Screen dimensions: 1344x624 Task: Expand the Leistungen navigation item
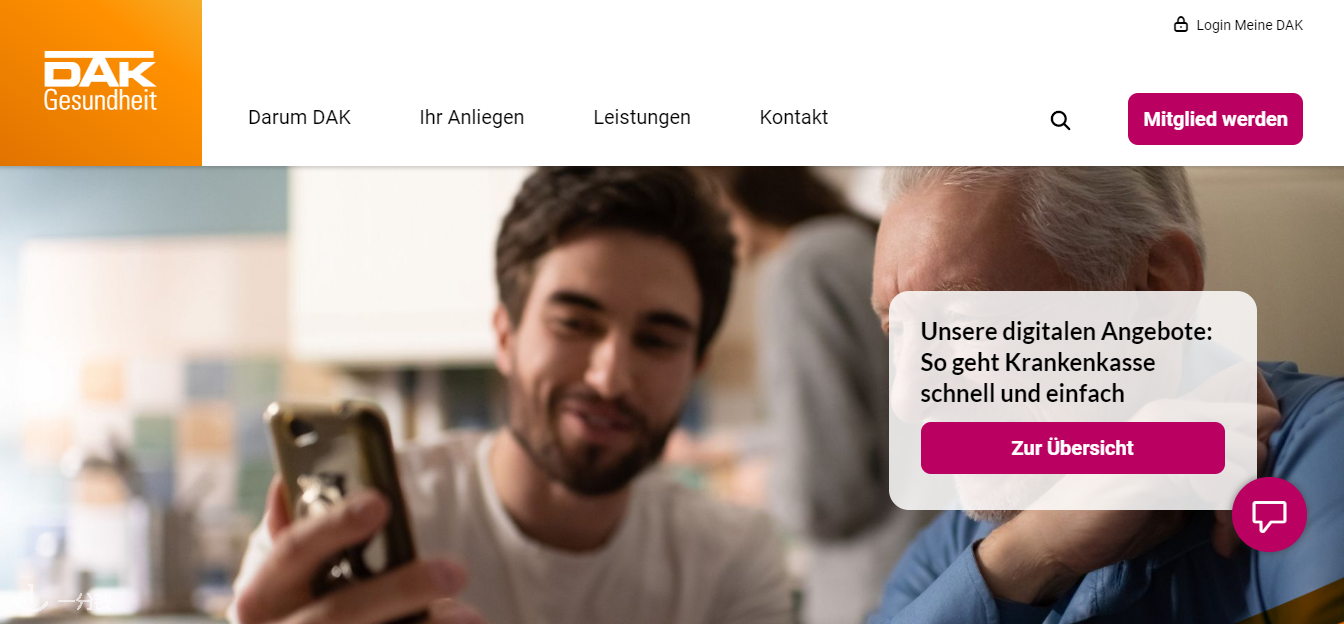pos(642,117)
